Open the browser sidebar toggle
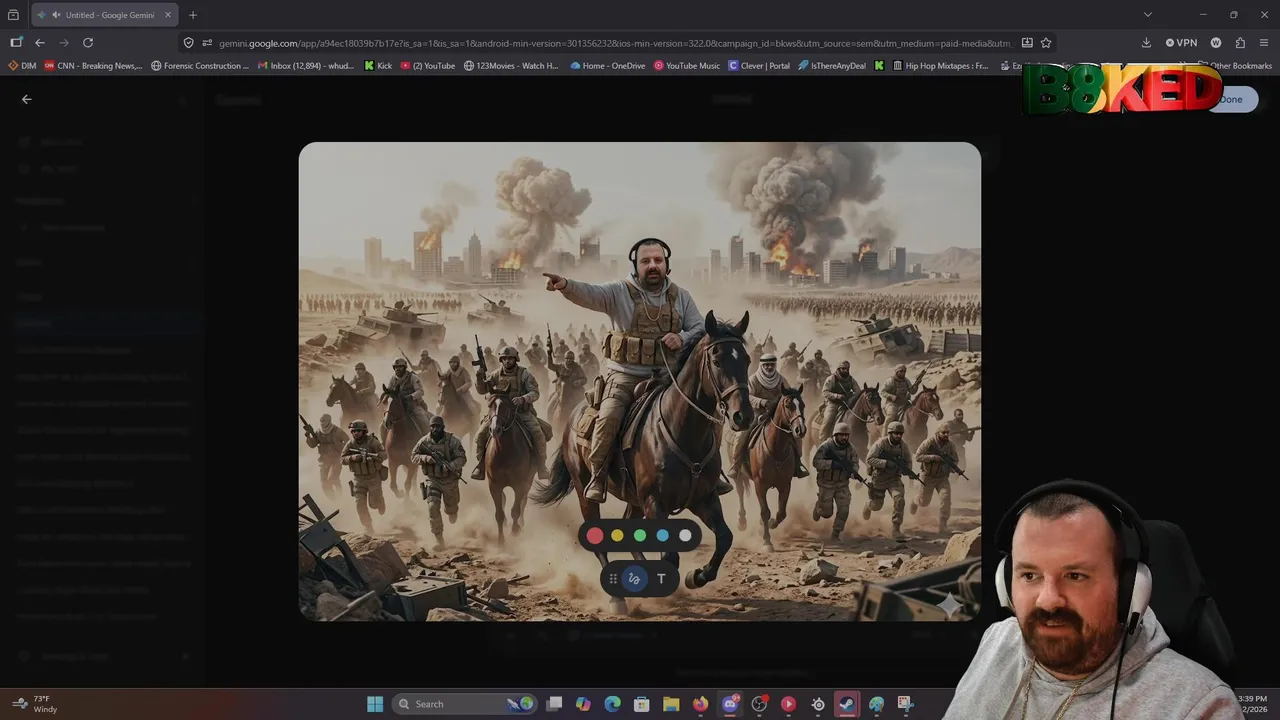This screenshot has width=1280, height=720. pos(16,43)
